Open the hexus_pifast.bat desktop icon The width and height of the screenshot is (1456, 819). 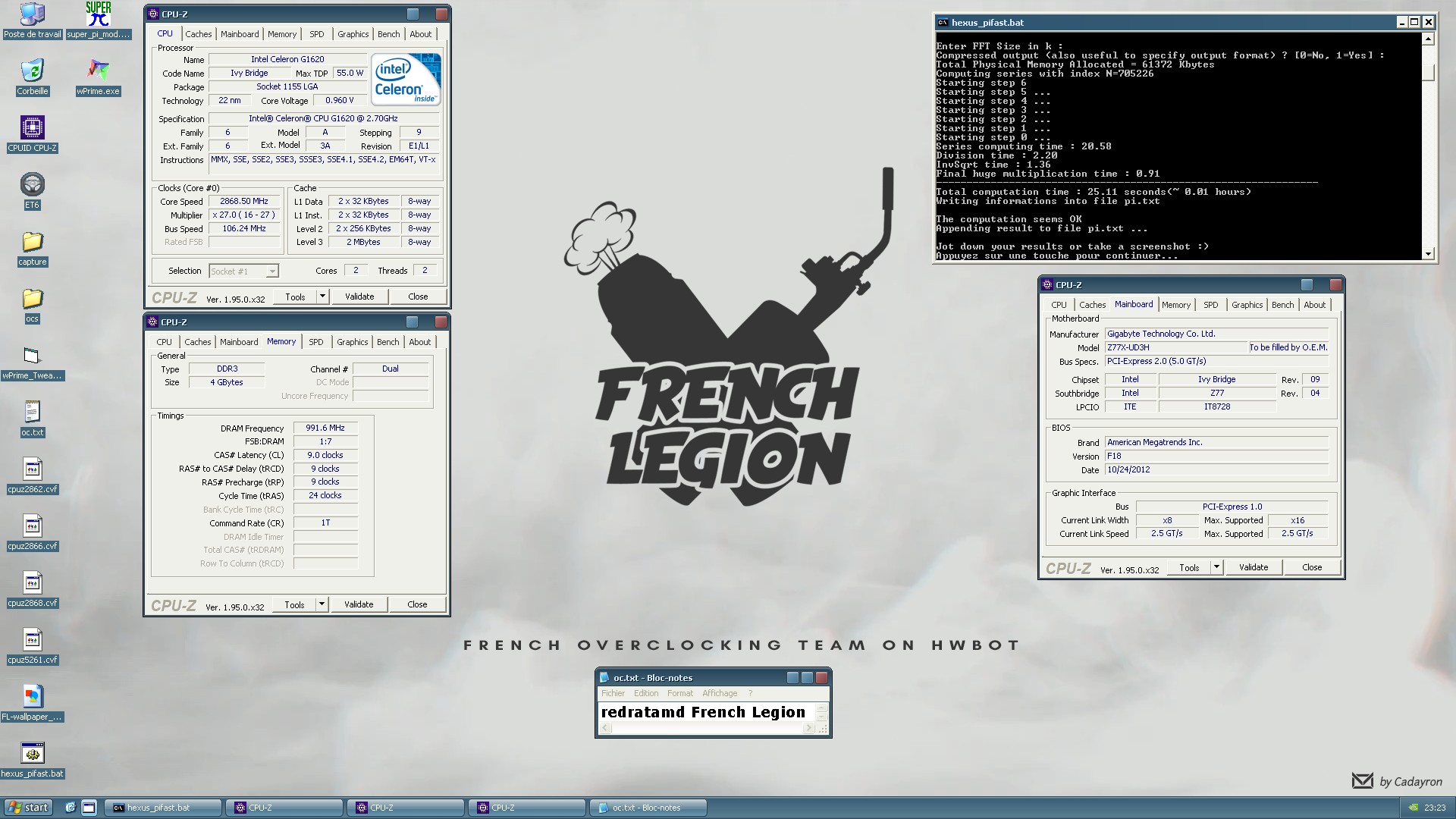point(32,760)
